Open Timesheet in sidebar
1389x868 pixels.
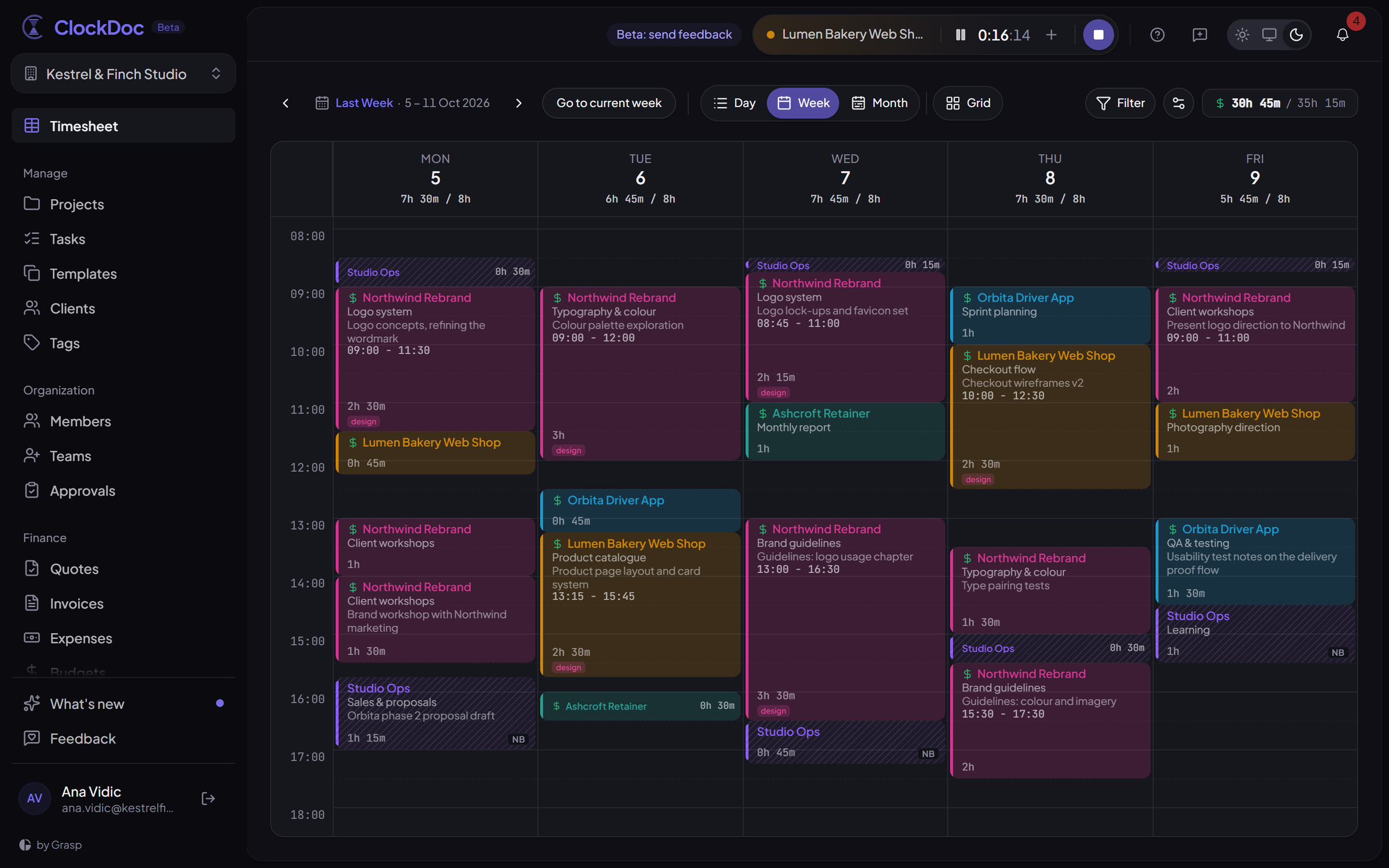pos(123,126)
